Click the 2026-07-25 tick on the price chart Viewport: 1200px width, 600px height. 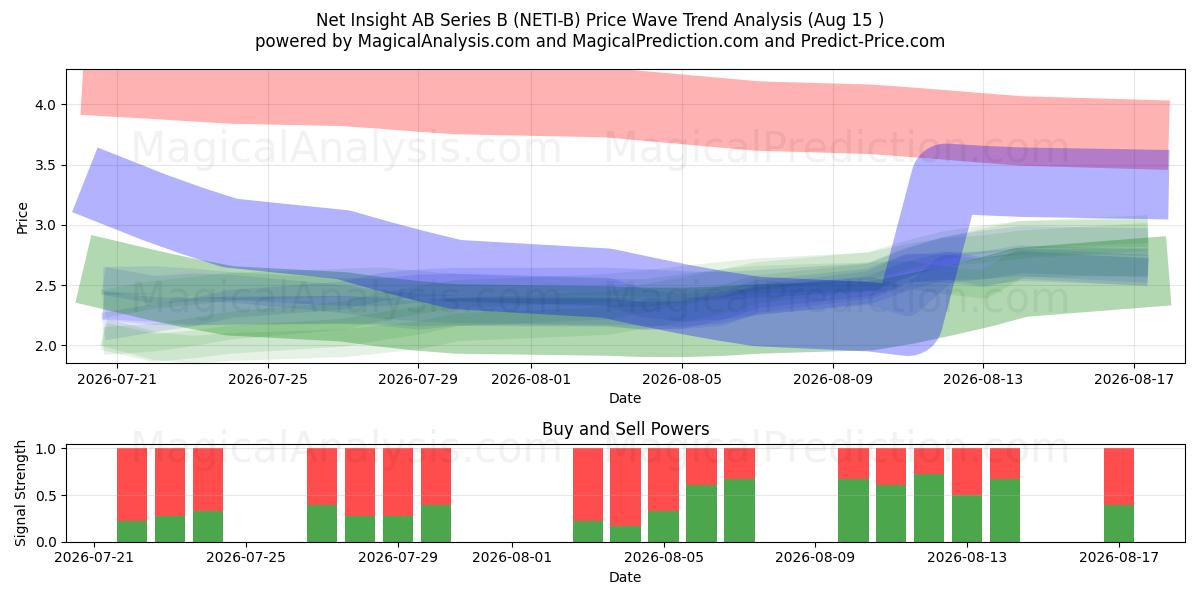tap(270, 379)
